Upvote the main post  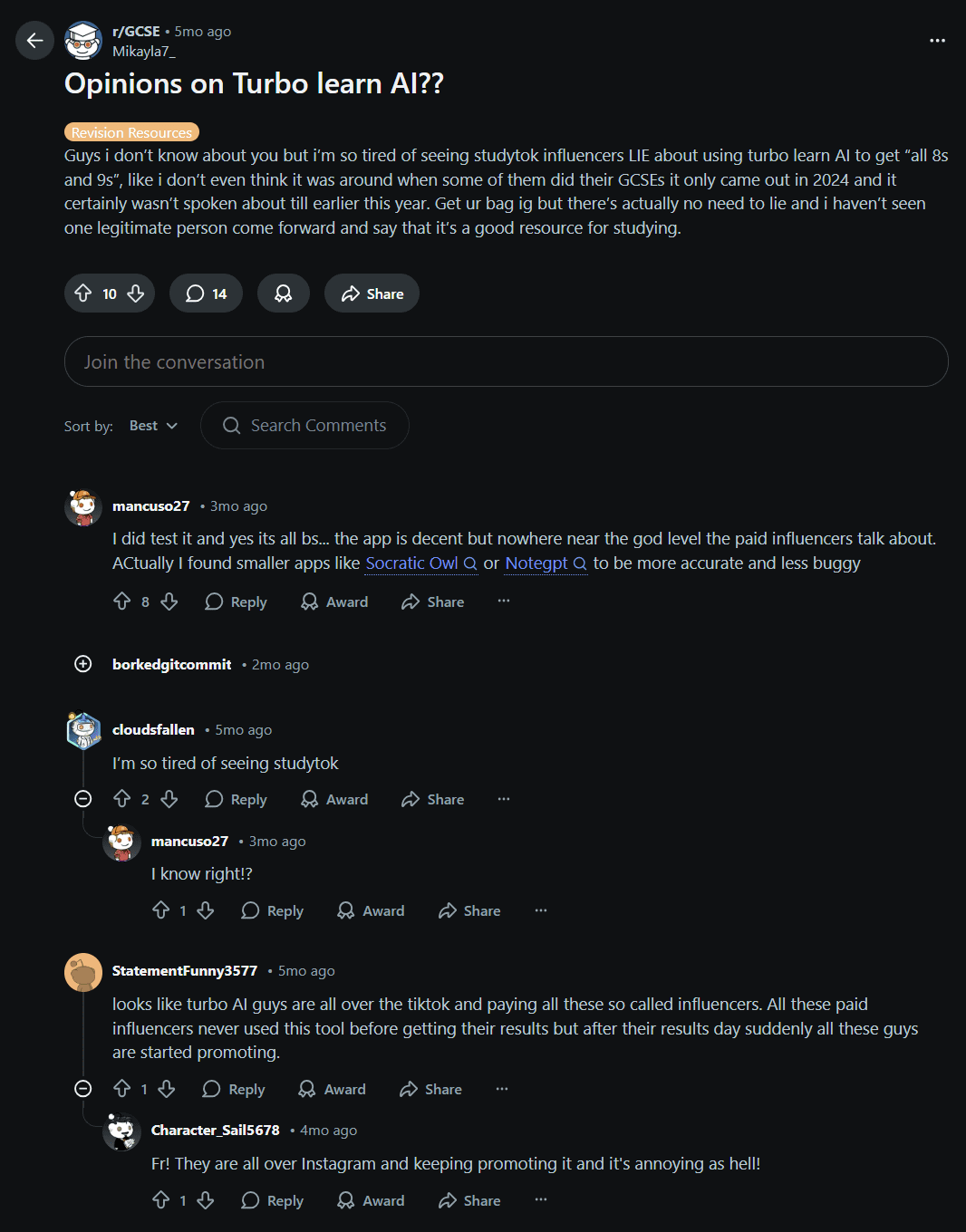pyautogui.click(x=83, y=294)
